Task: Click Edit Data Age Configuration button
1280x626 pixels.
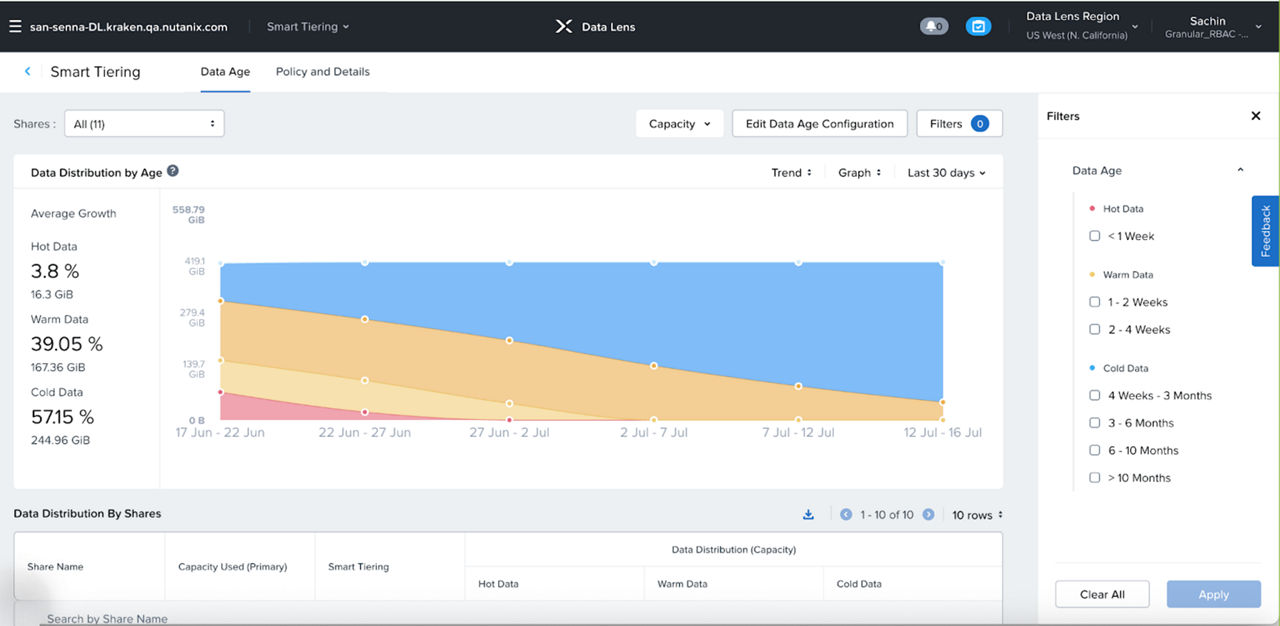Action: tap(819, 124)
